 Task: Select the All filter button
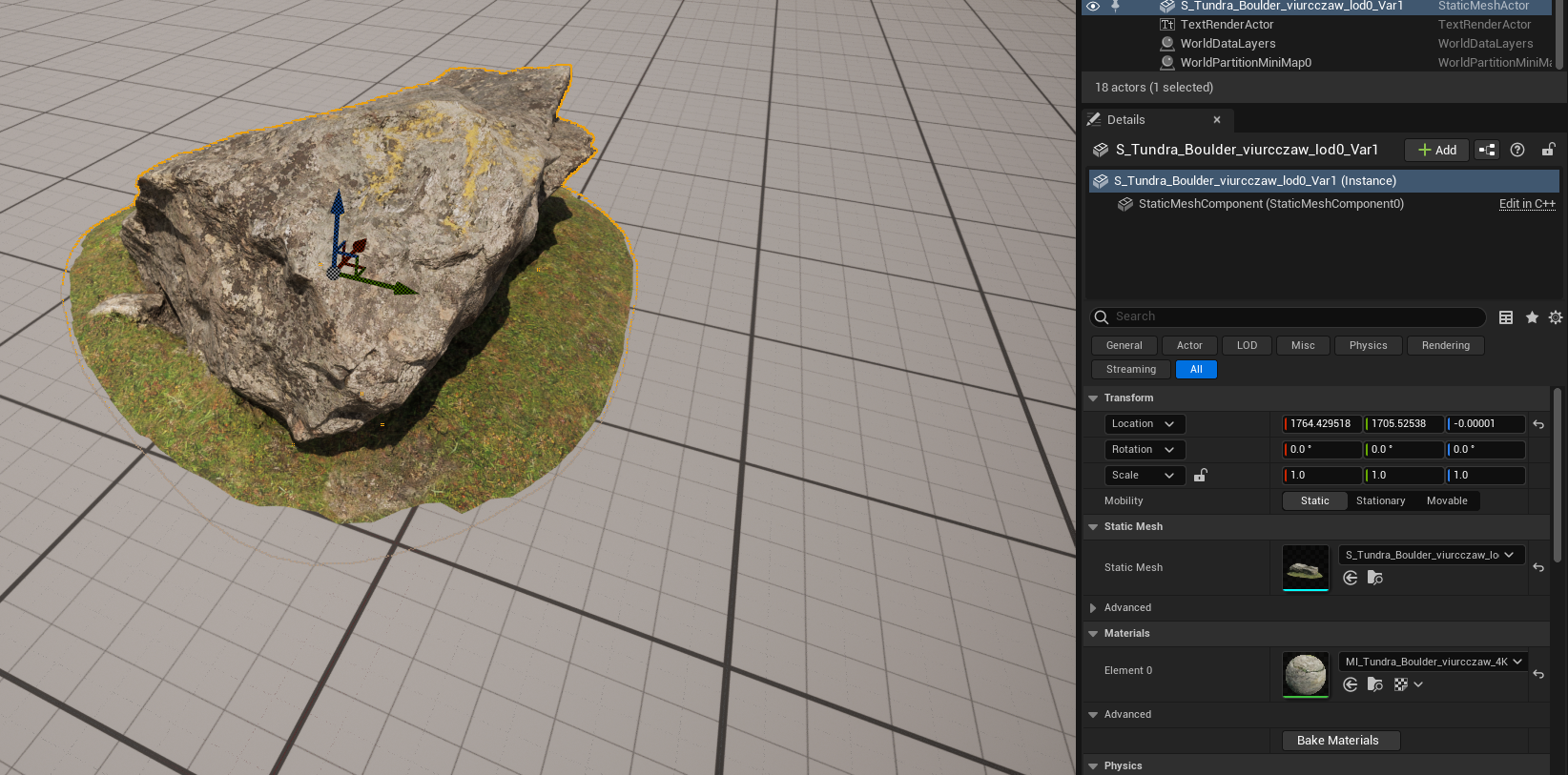(x=1196, y=370)
